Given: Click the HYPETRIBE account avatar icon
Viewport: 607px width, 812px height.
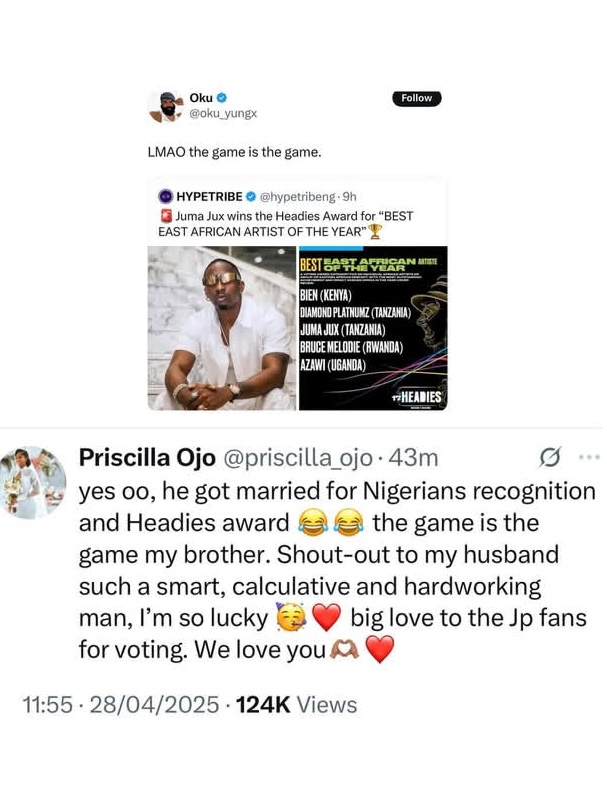Looking at the screenshot, I should click(x=166, y=196).
